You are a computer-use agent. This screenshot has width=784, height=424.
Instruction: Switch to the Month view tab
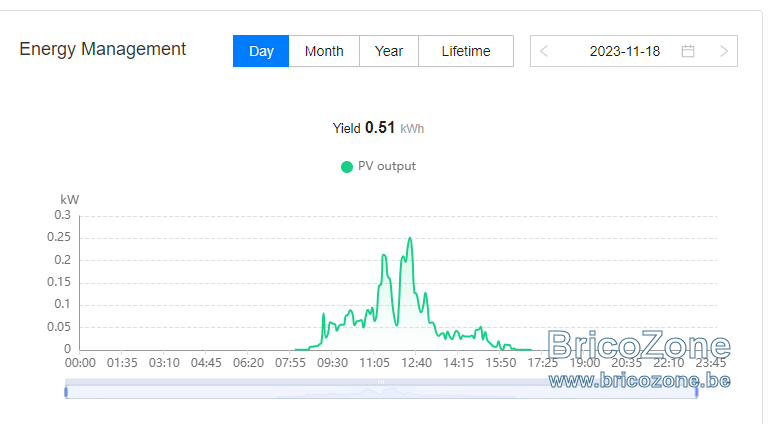pyautogui.click(x=324, y=51)
